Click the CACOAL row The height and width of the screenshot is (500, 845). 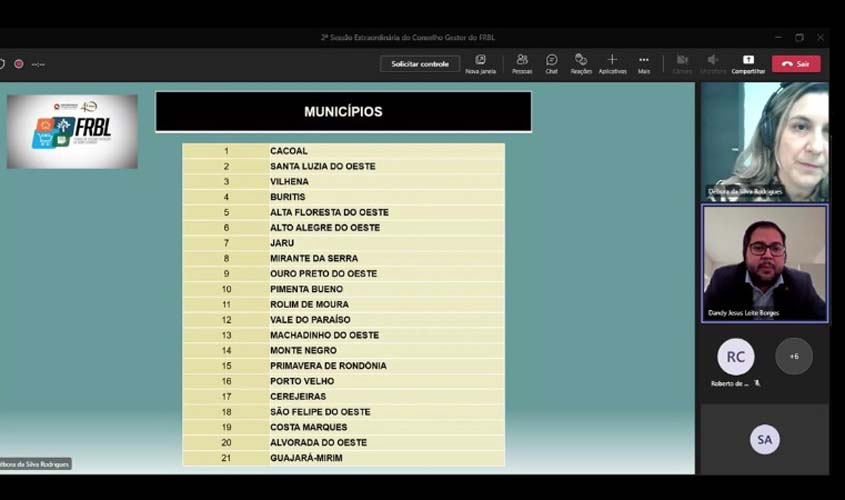tap(343, 151)
